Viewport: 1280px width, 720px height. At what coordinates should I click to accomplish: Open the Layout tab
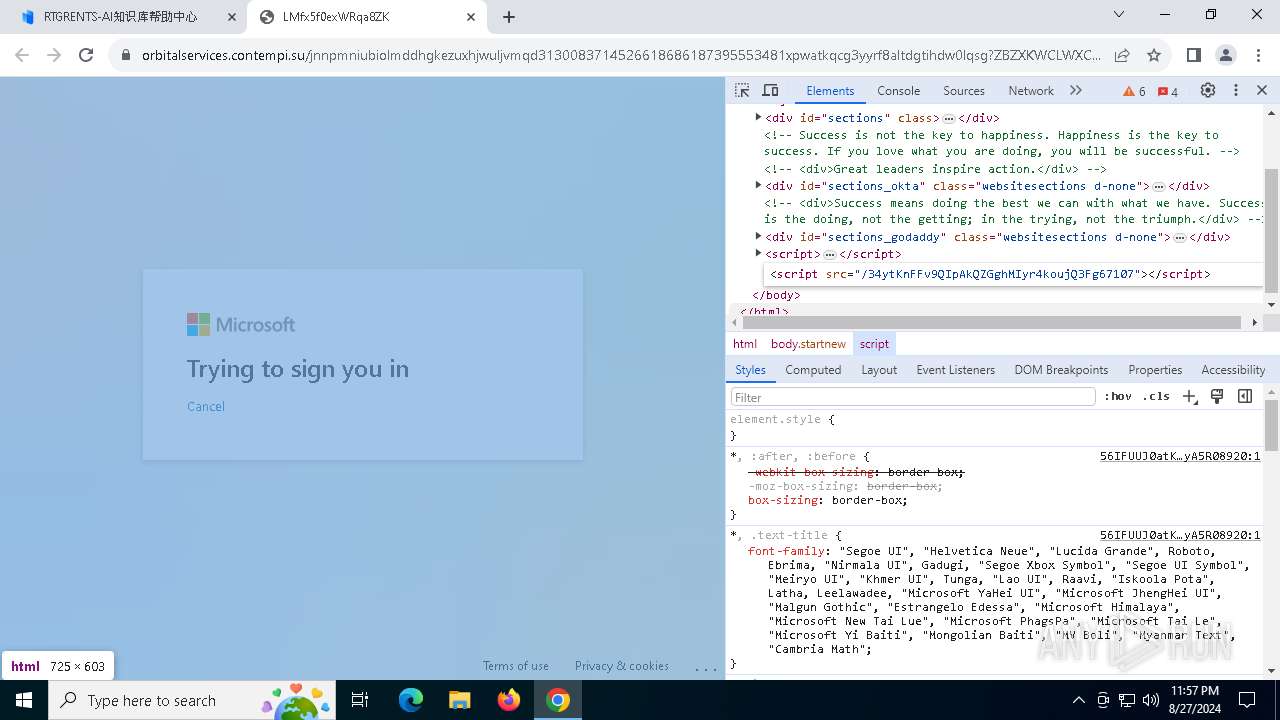pyautogui.click(x=879, y=369)
